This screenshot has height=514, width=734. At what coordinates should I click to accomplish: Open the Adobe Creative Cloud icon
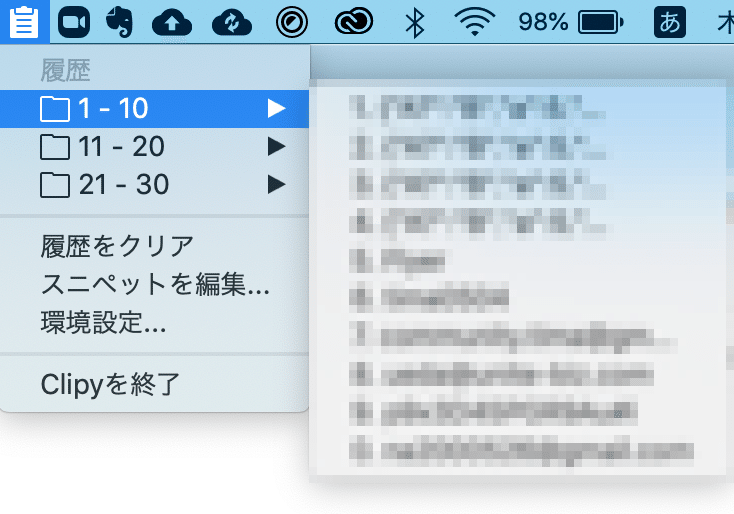pos(354,22)
